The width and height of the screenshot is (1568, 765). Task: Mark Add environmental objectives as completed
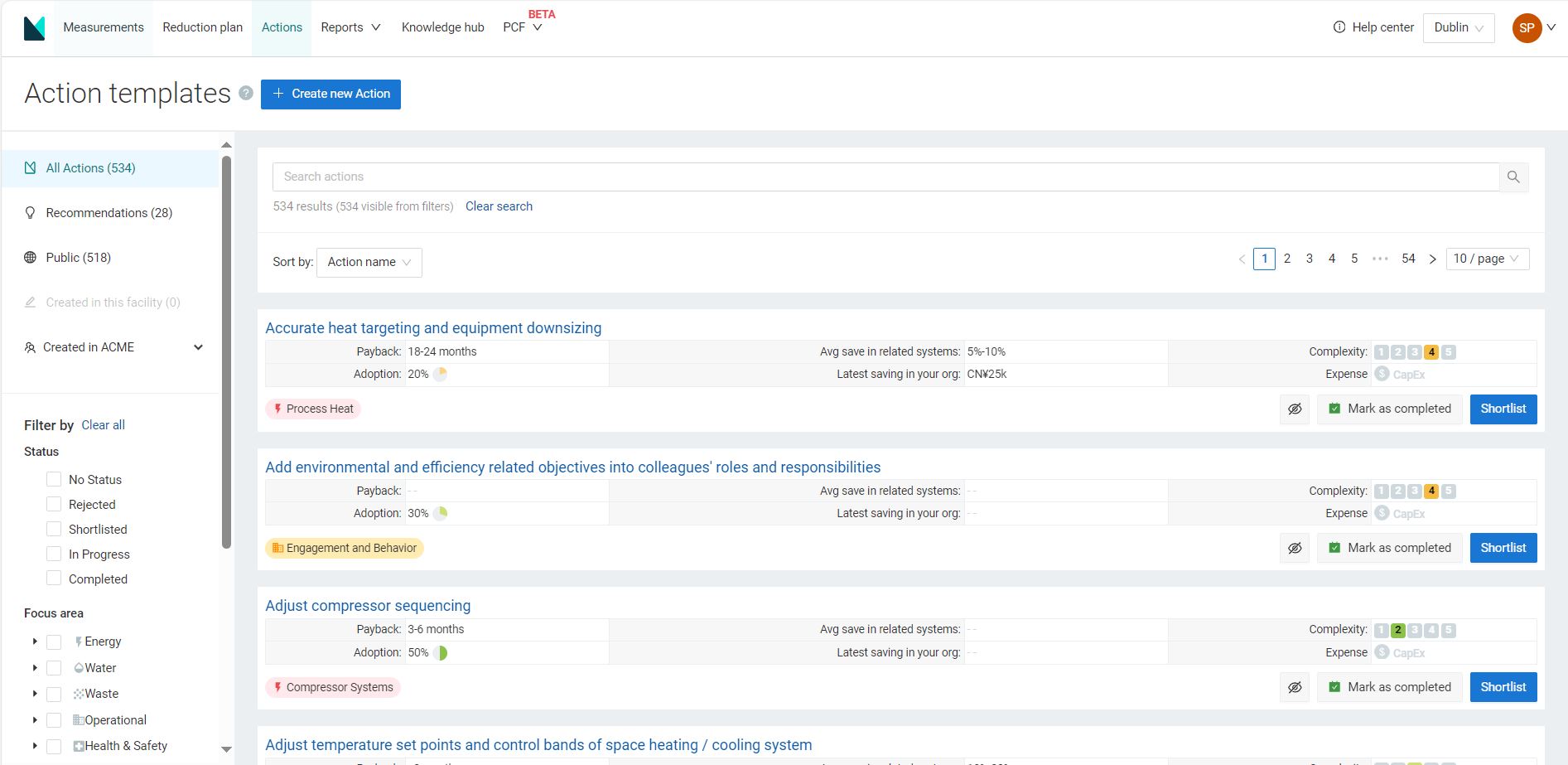[1389, 548]
